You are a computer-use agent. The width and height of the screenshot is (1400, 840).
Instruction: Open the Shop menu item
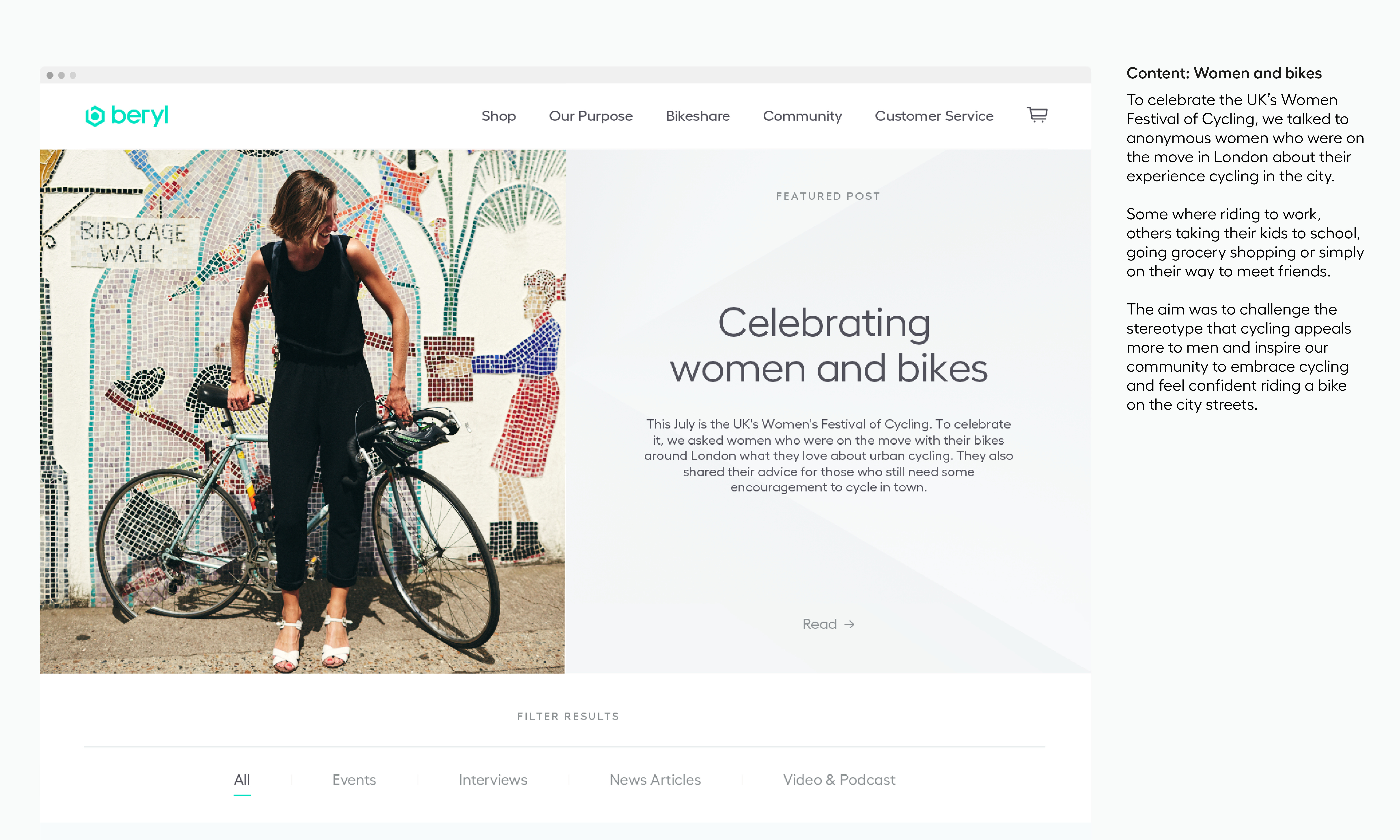tap(499, 116)
